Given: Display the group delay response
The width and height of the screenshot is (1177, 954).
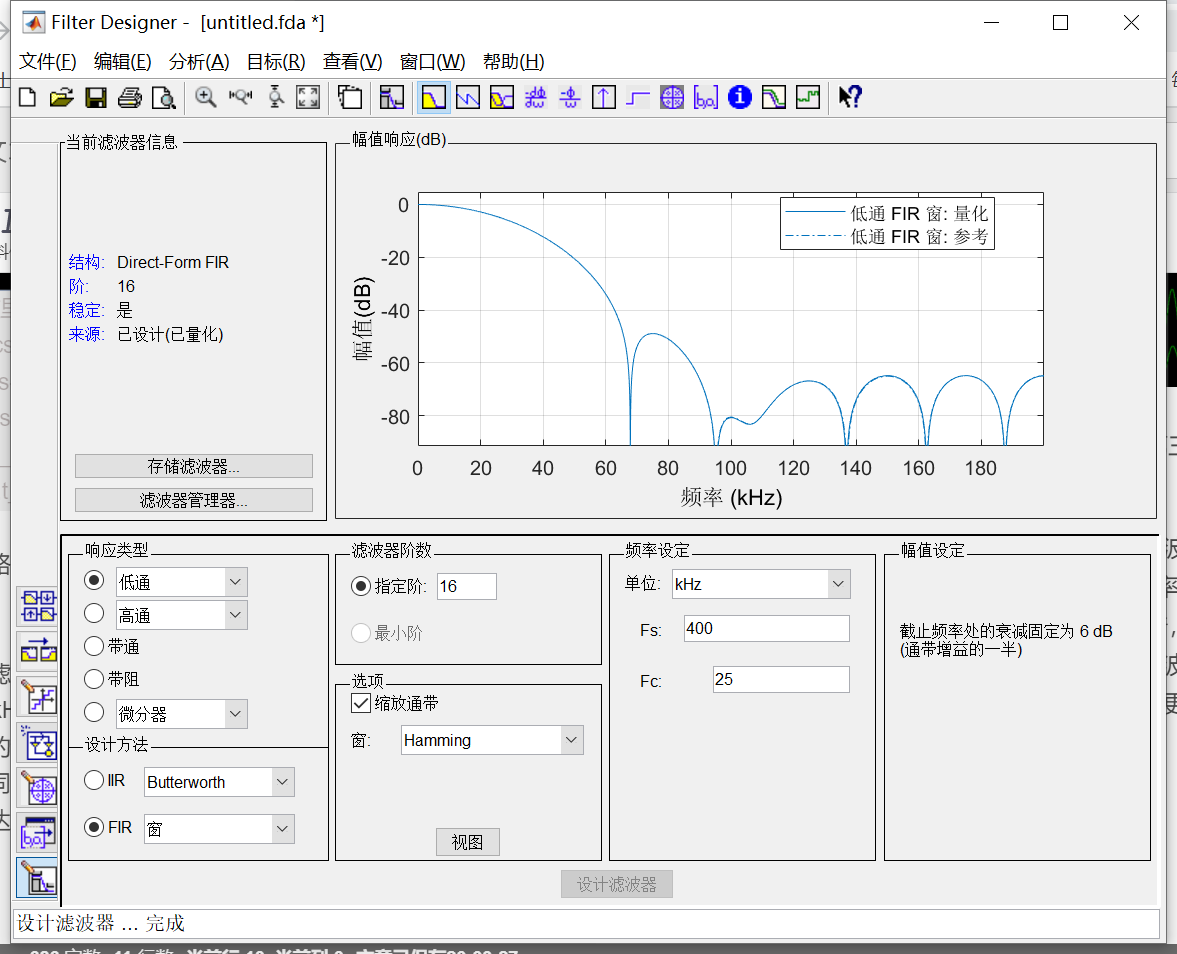Looking at the screenshot, I should [535, 97].
